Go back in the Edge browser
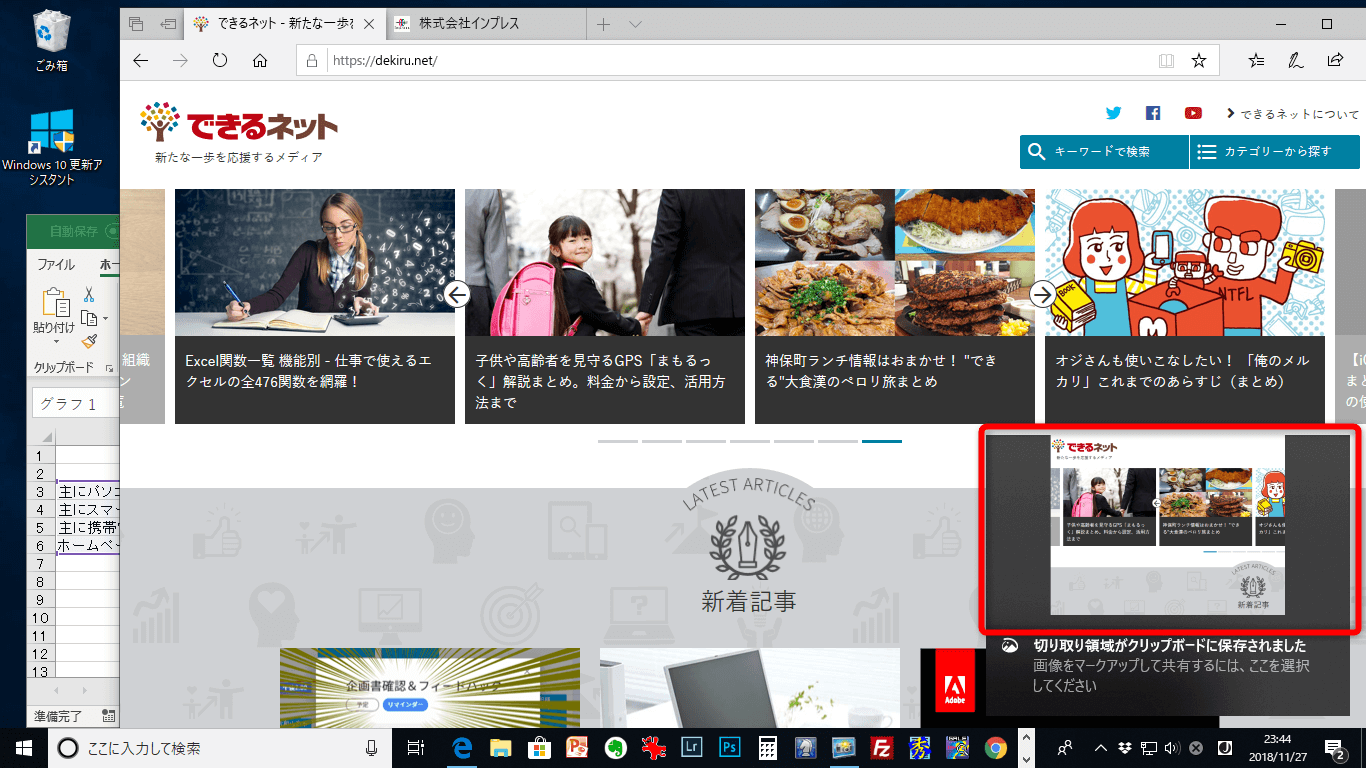Image resolution: width=1366 pixels, height=768 pixels. (141, 61)
